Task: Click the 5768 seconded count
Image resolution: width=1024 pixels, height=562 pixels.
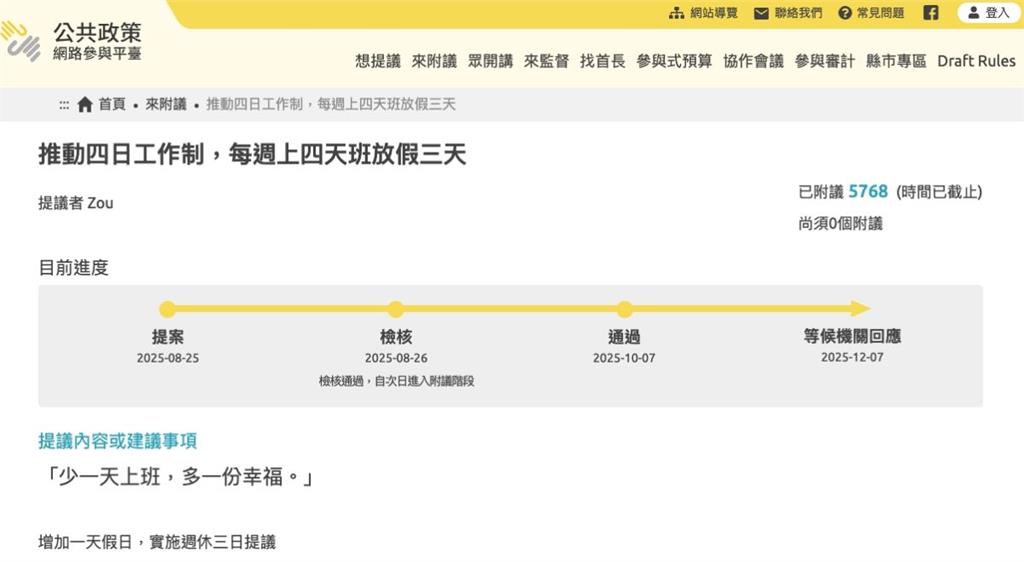Action: (x=868, y=191)
